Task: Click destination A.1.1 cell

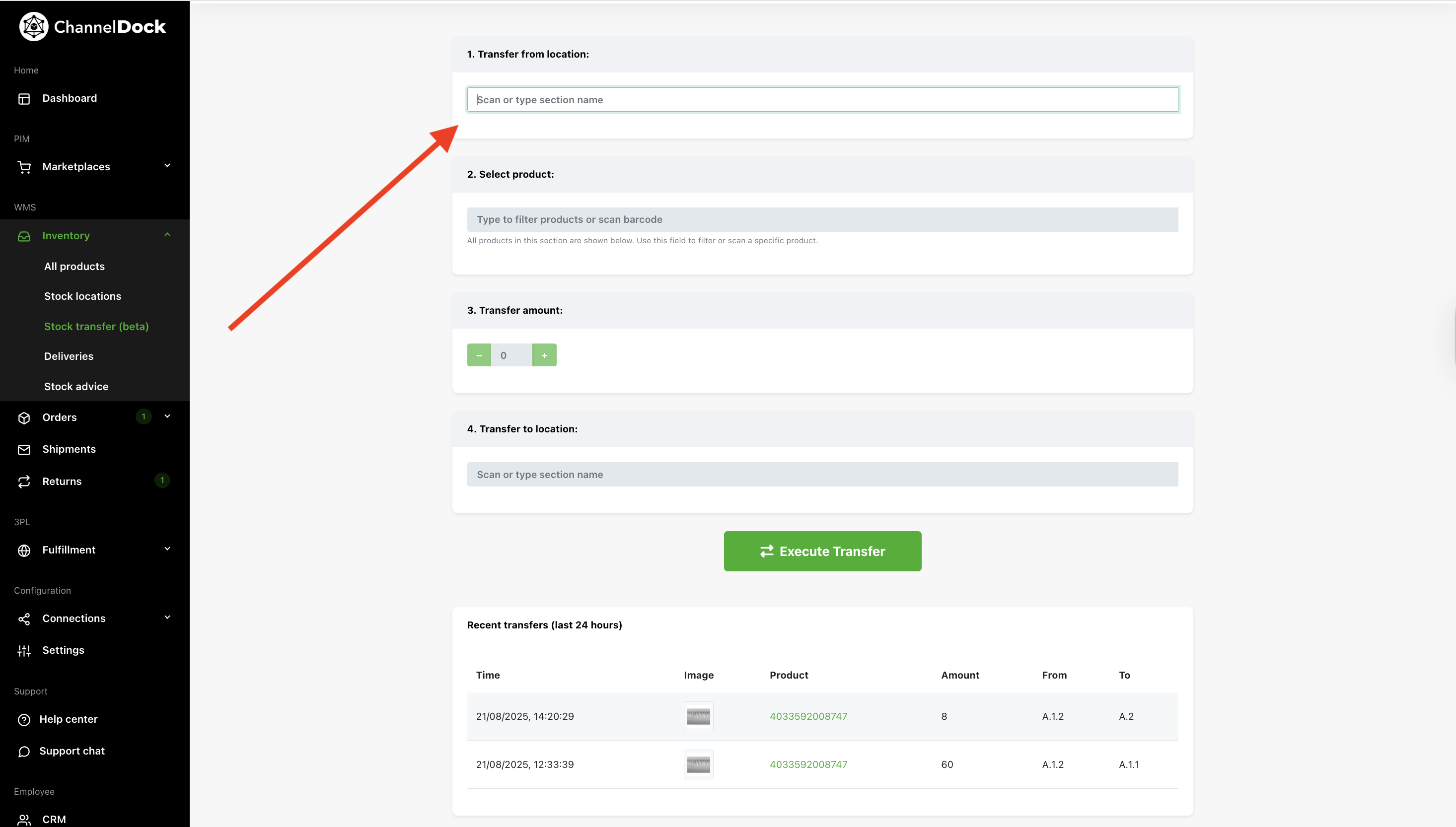Action: point(1129,764)
